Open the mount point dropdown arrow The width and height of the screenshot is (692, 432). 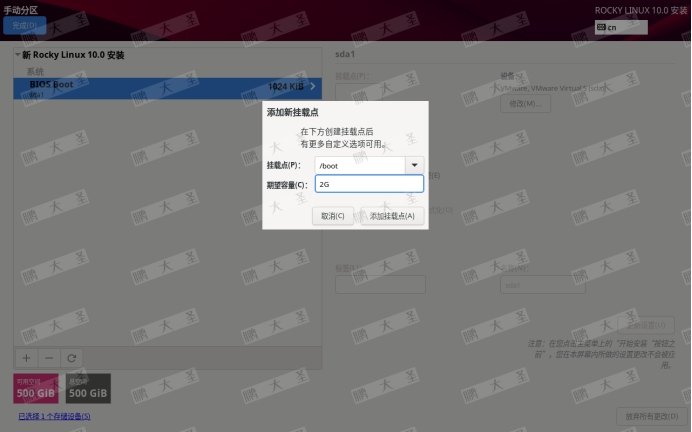click(414, 165)
